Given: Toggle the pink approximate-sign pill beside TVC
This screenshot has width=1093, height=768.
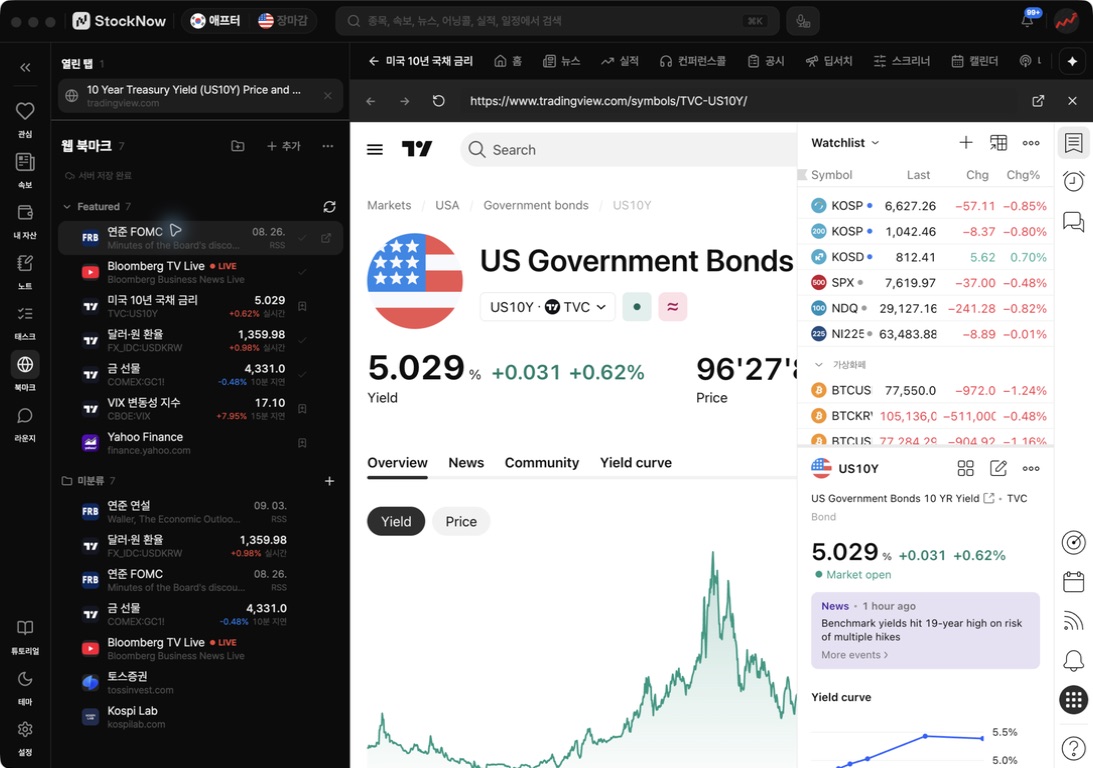Looking at the screenshot, I should pyautogui.click(x=673, y=307).
